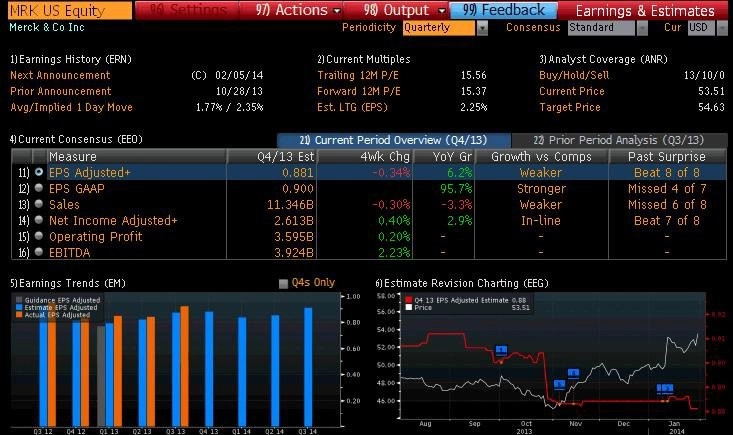
Task: Open the Consensus Standard dropdown
Action: (601, 28)
